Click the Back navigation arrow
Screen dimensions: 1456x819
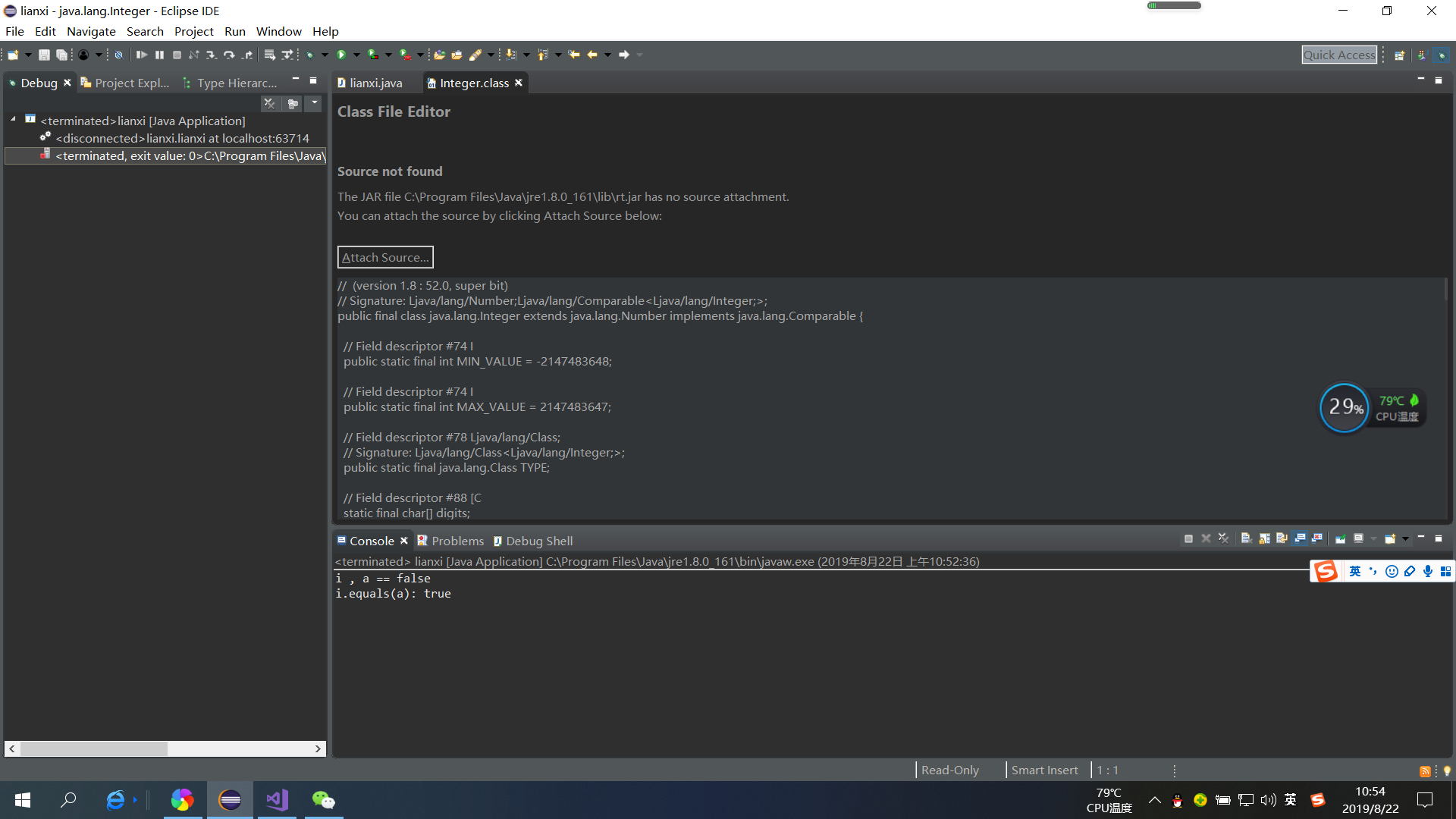(592, 55)
